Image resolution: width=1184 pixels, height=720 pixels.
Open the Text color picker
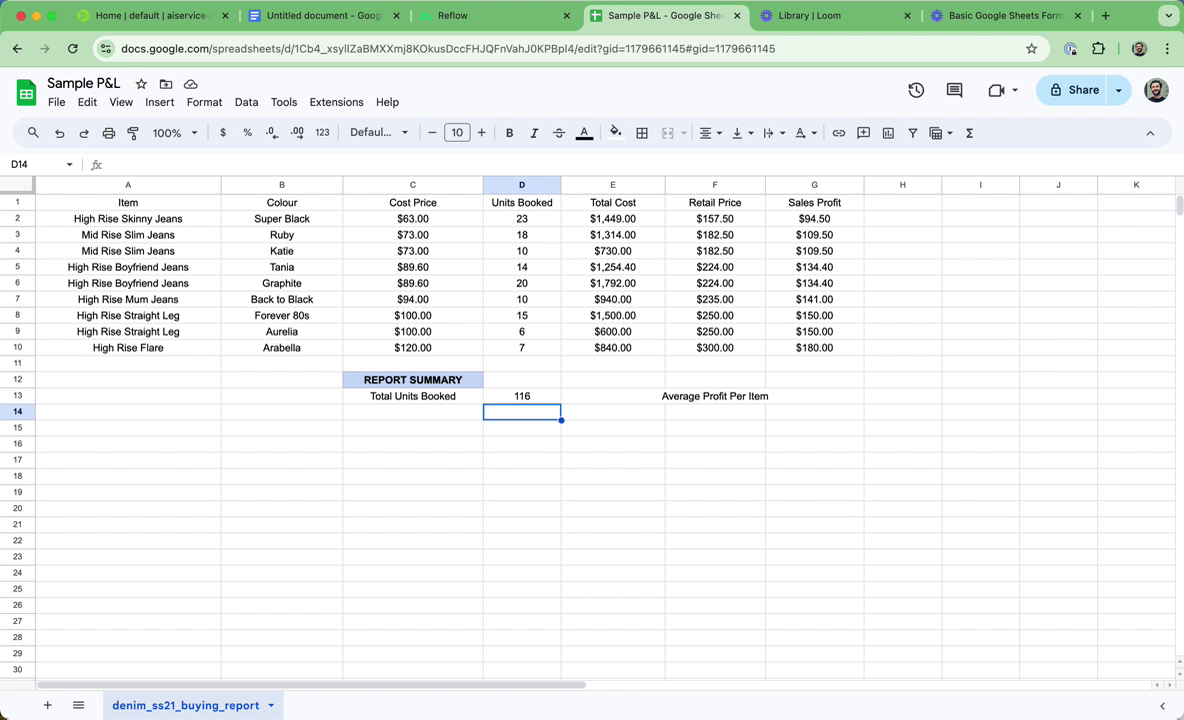tap(584, 132)
